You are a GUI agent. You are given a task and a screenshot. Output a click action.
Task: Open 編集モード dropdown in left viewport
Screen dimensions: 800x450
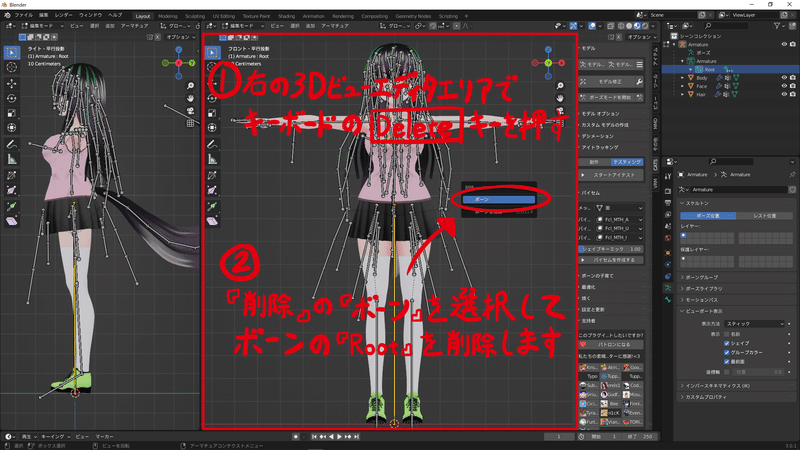43,26
